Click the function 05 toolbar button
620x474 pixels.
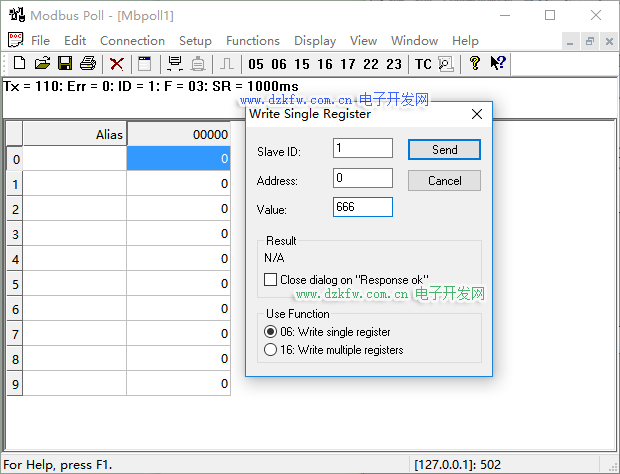256,64
